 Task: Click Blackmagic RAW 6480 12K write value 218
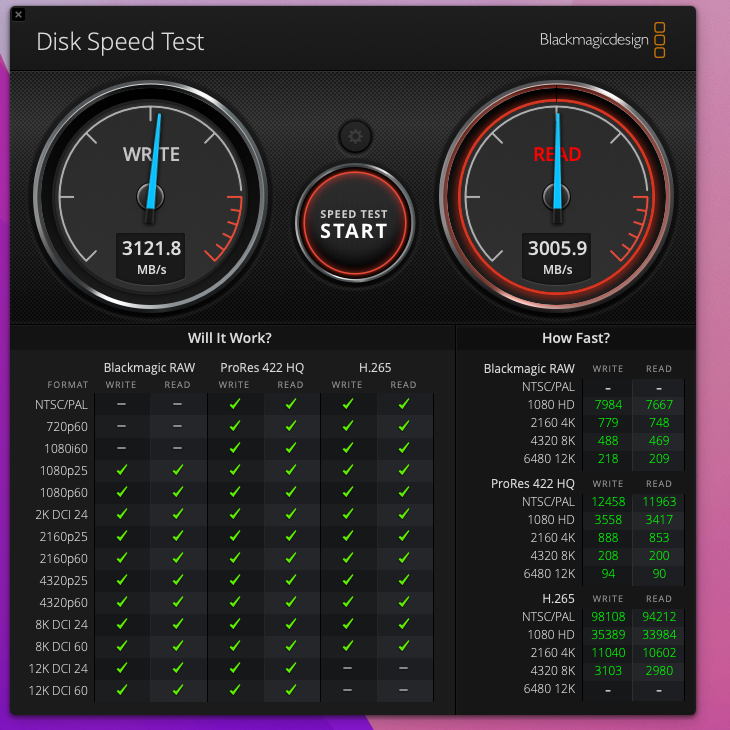pos(608,459)
